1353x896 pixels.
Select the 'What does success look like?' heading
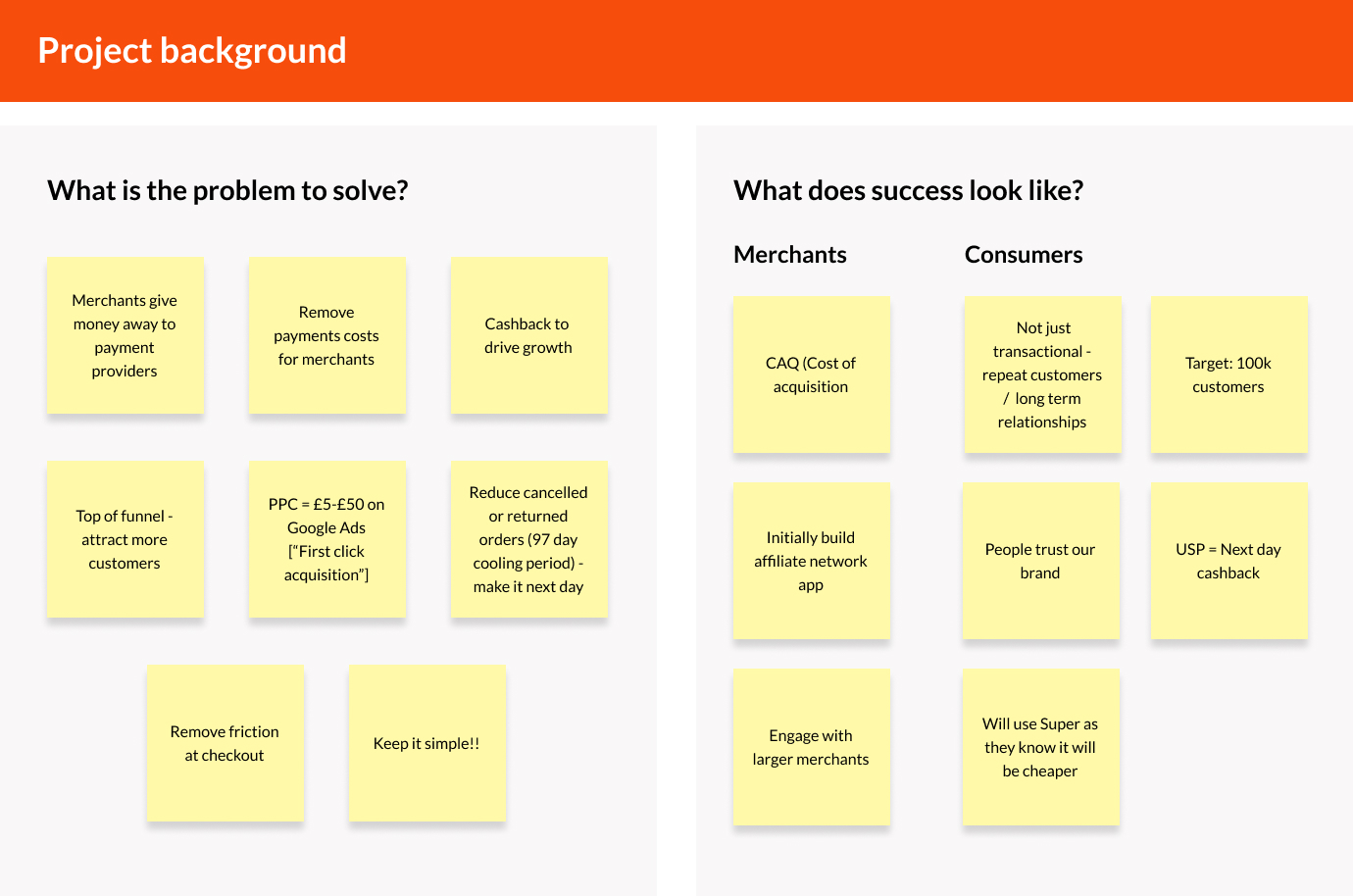[908, 190]
